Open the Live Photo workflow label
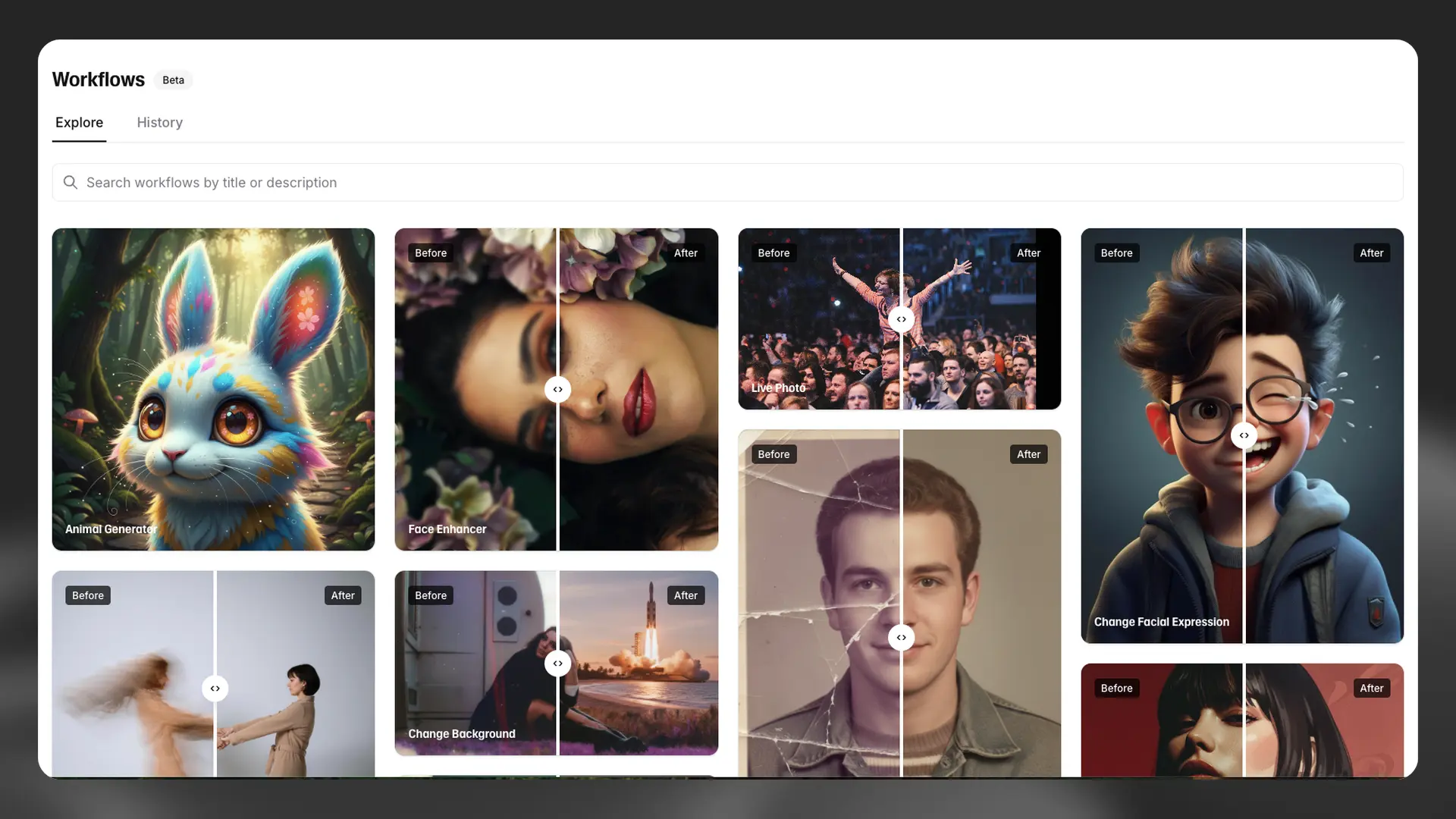 pyautogui.click(x=778, y=388)
